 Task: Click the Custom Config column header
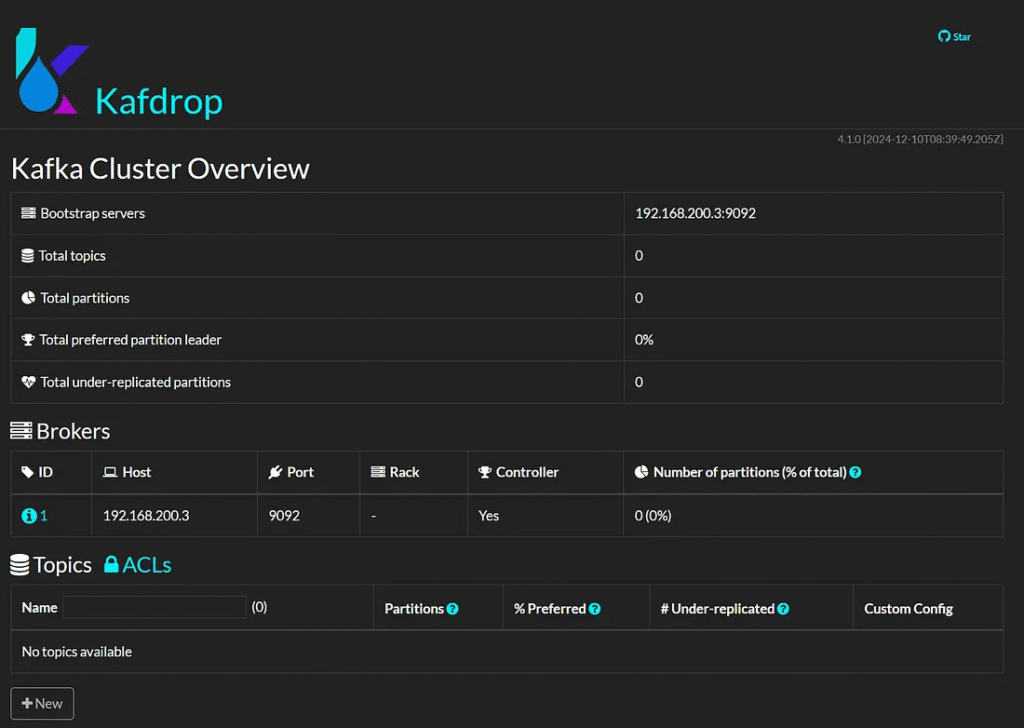tap(908, 609)
